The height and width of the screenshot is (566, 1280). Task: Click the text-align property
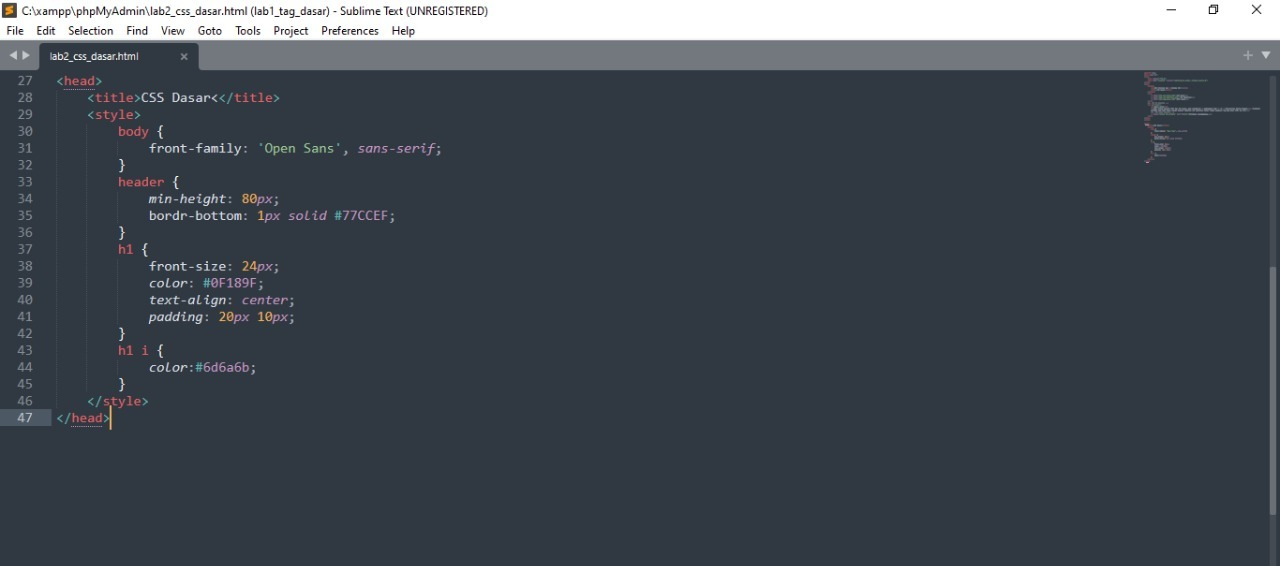[187, 300]
